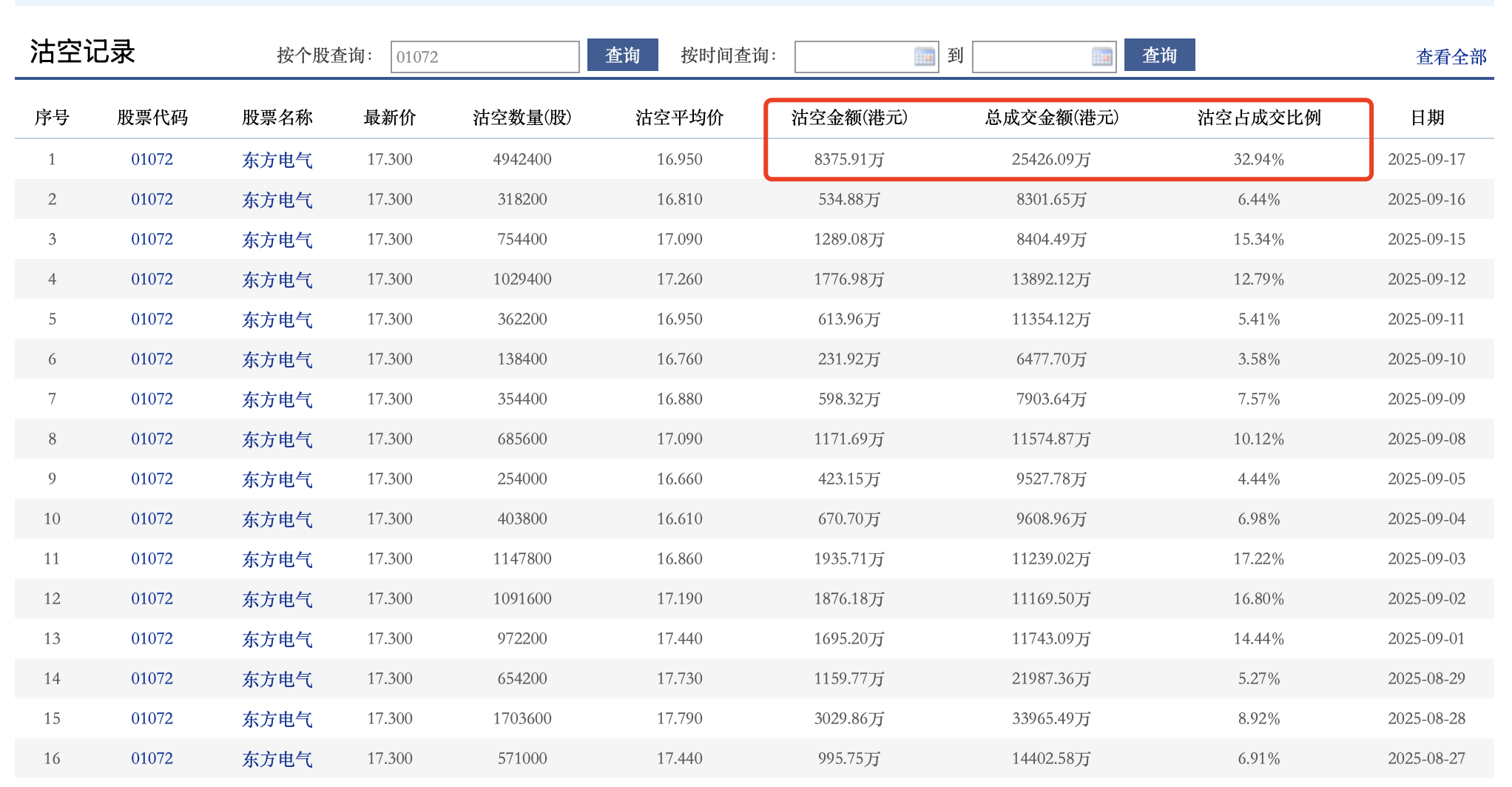
Task: Select the turnover value 25426.09万
Action: click(1051, 160)
